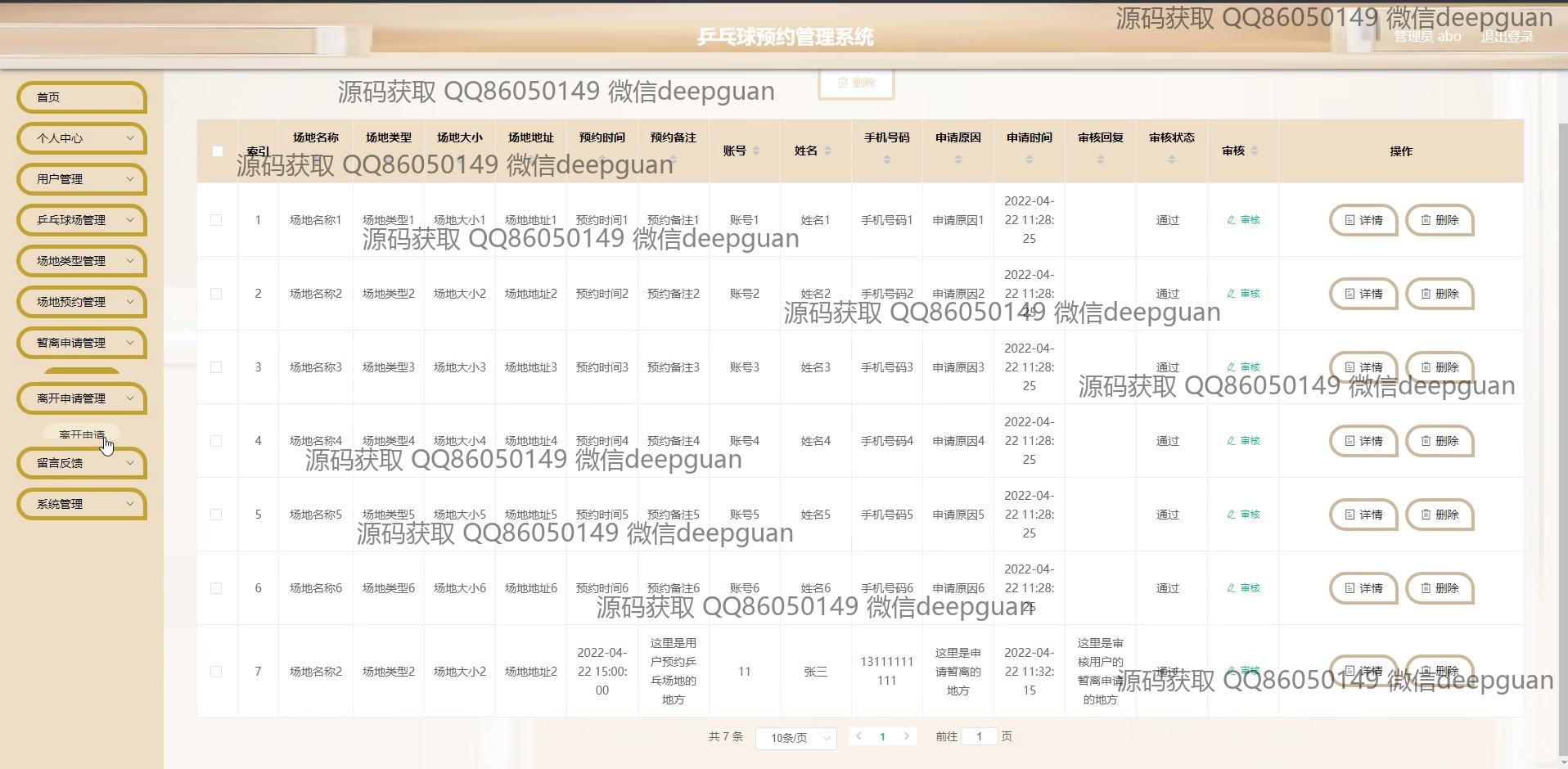The width and height of the screenshot is (1568, 769).
Task: Expand the 系统管理 sidebar menu
Action: [82, 504]
